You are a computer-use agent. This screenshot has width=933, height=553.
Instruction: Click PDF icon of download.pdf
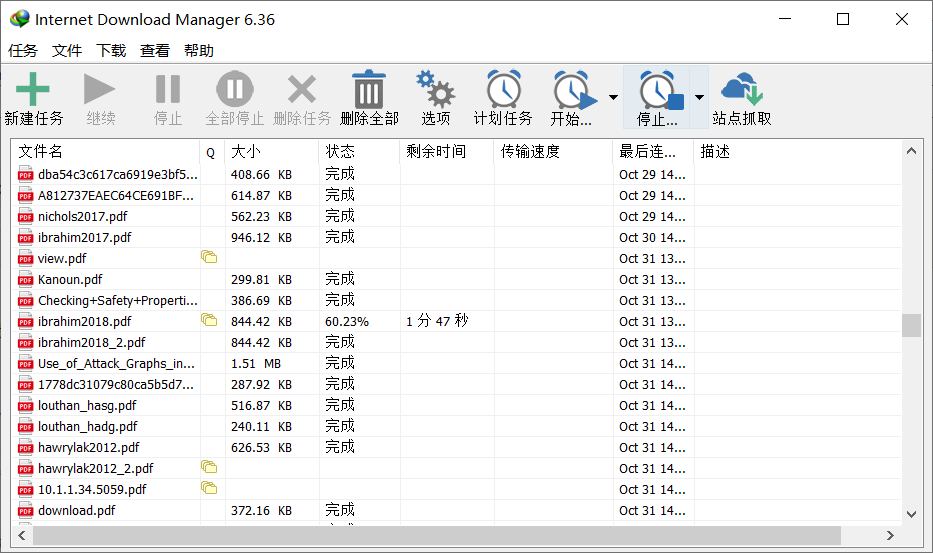[25, 511]
